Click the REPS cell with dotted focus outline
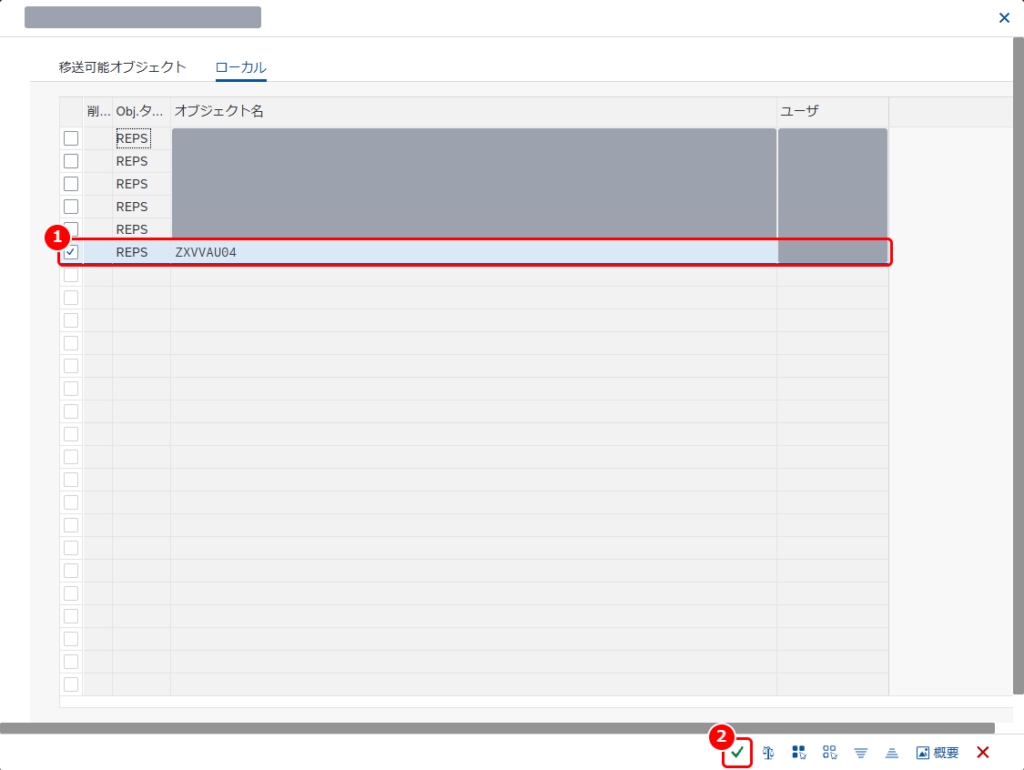This screenshot has height=770, width=1024. pos(133,138)
